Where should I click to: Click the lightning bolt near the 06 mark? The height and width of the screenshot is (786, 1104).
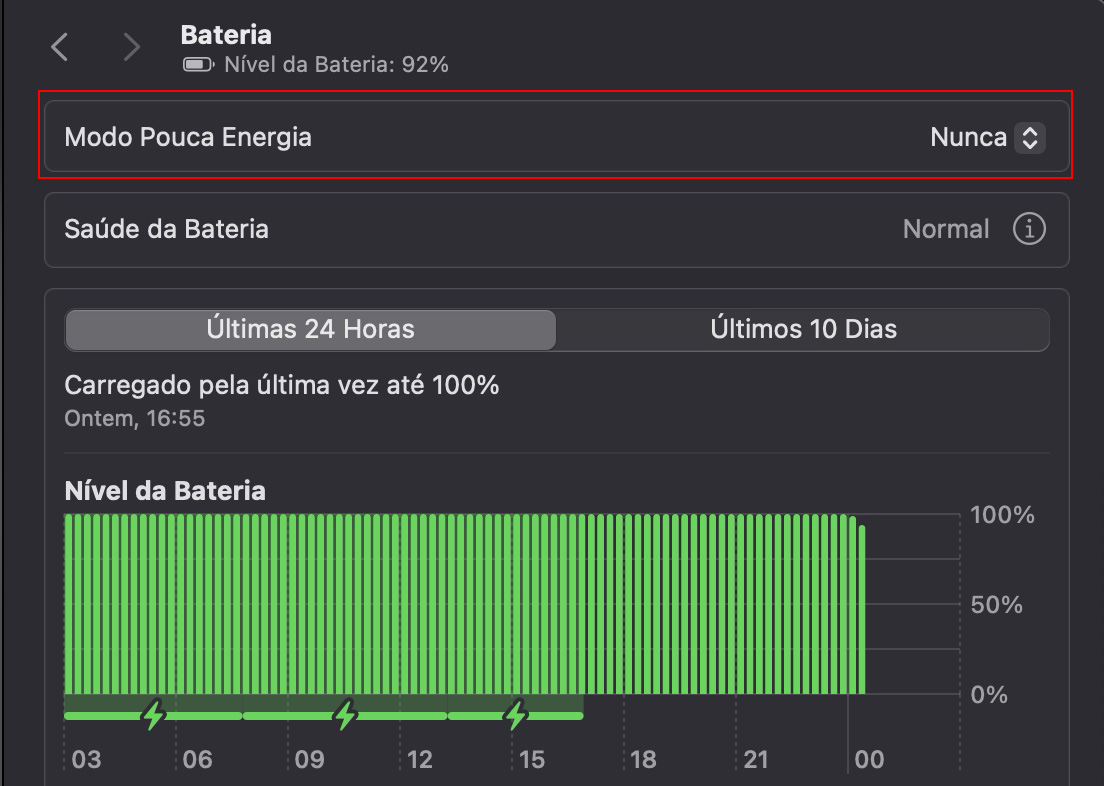(x=152, y=714)
